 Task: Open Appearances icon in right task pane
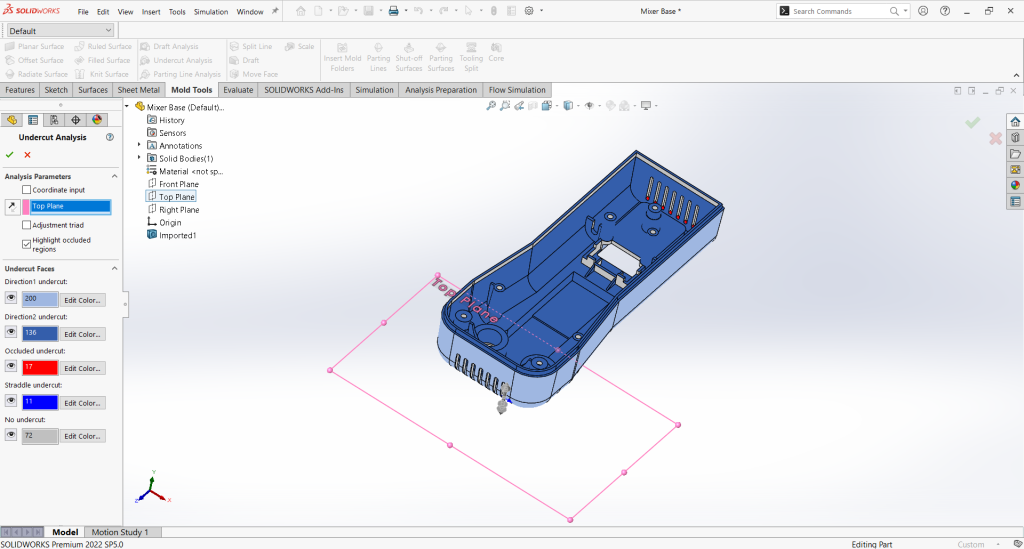[x=1015, y=185]
